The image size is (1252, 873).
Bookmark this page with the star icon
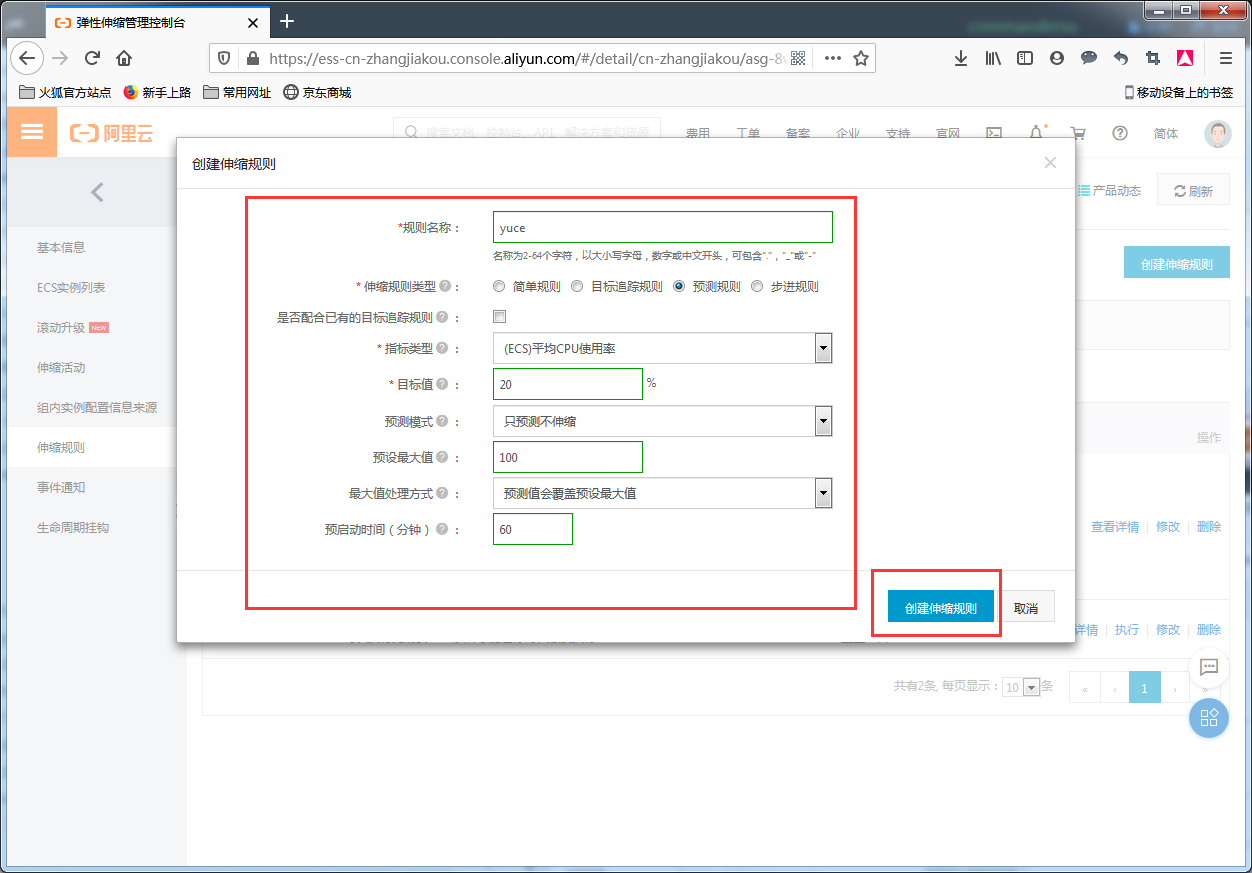(x=860, y=58)
